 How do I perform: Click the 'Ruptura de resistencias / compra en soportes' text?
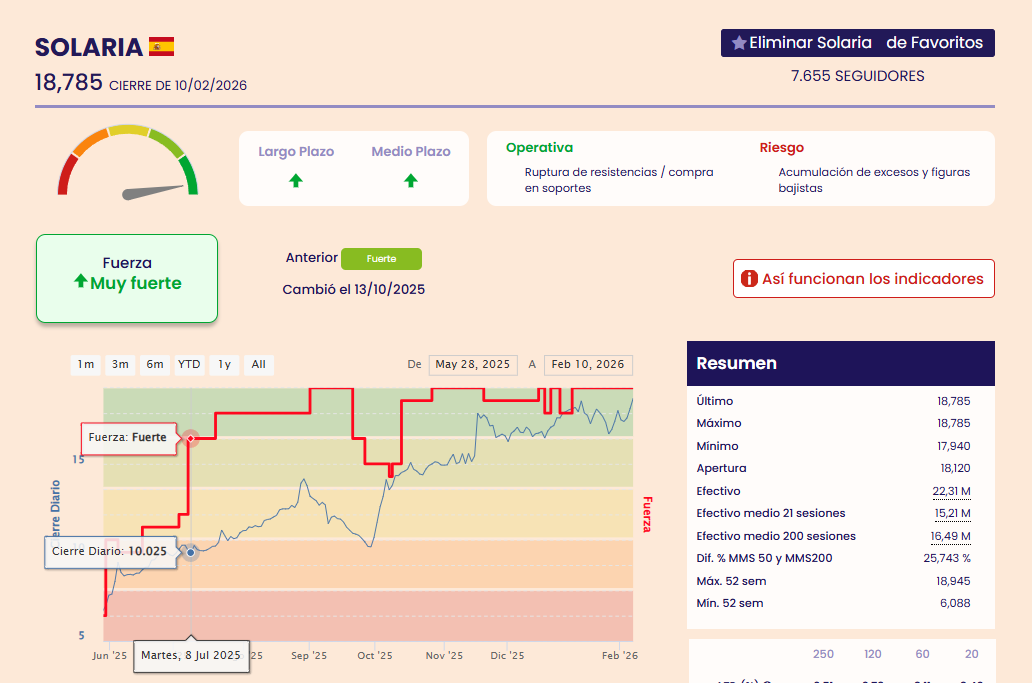tap(619, 180)
